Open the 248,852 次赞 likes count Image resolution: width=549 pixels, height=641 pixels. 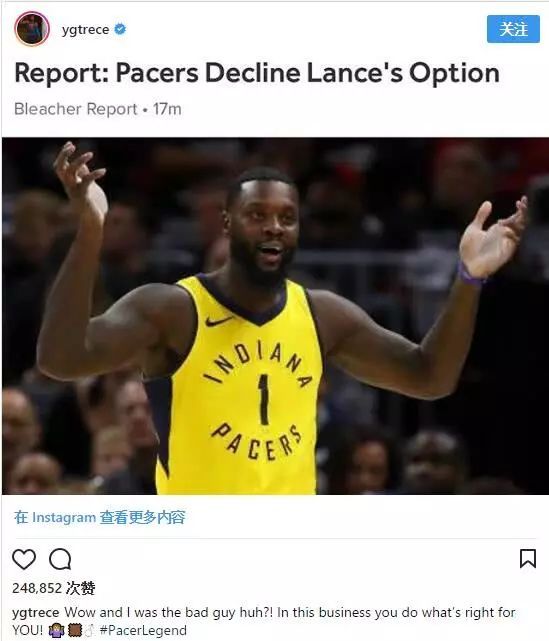pyautogui.click(x=54, y=588)
